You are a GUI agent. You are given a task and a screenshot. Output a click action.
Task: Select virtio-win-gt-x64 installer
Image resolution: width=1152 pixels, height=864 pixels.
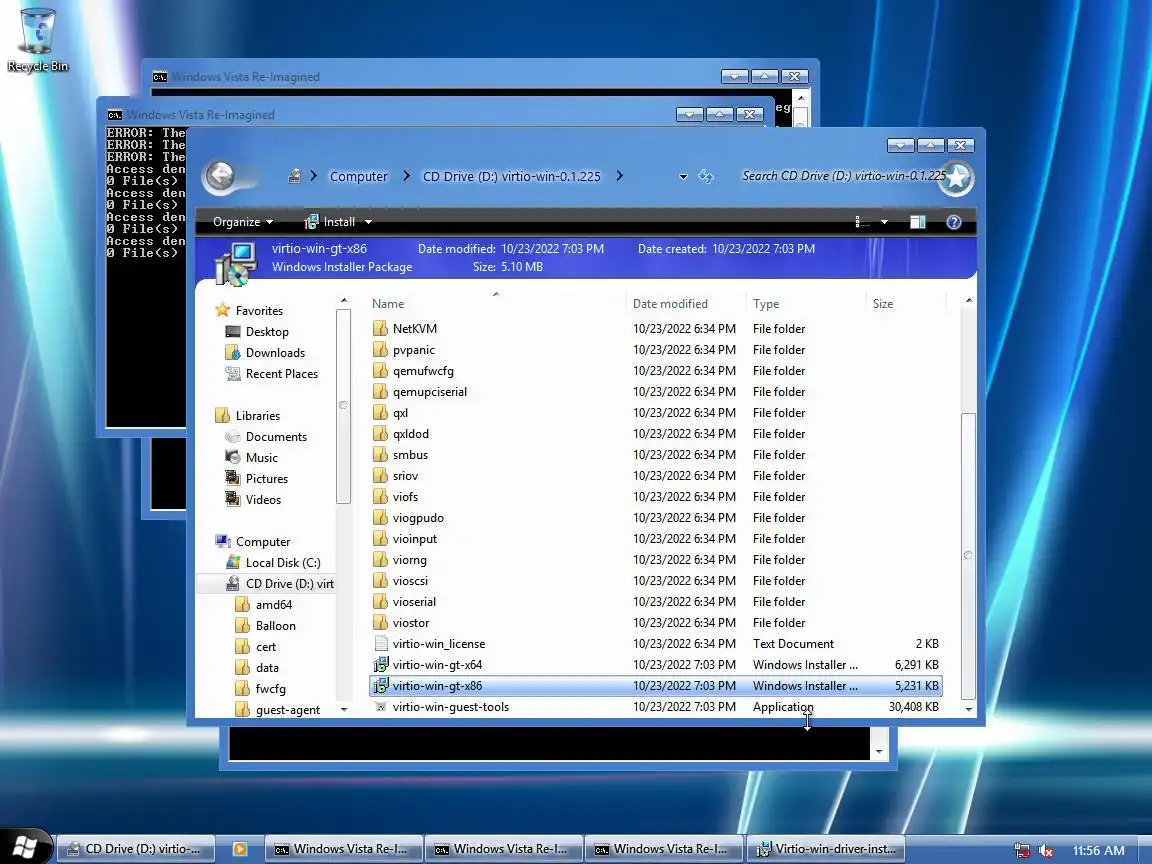tap(655, 665)
